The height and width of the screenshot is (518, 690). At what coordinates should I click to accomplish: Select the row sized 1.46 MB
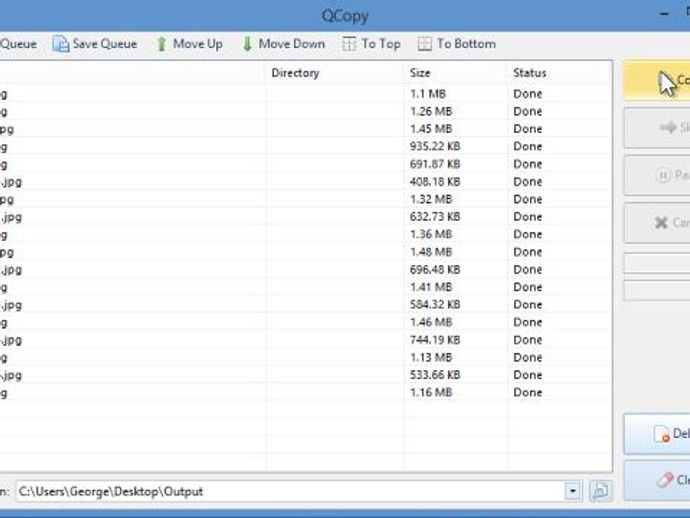[x=306, y=323]
